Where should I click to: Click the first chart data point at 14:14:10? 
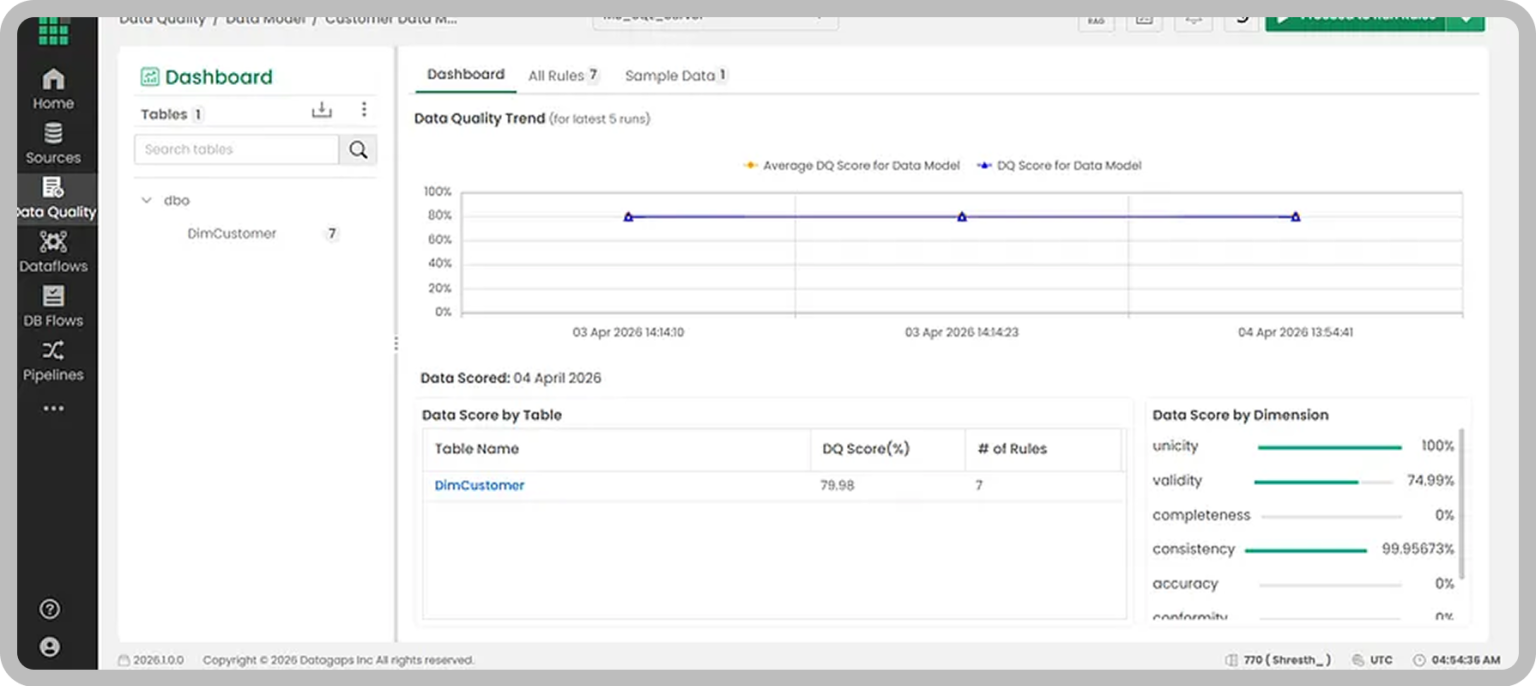coord(628,216)
